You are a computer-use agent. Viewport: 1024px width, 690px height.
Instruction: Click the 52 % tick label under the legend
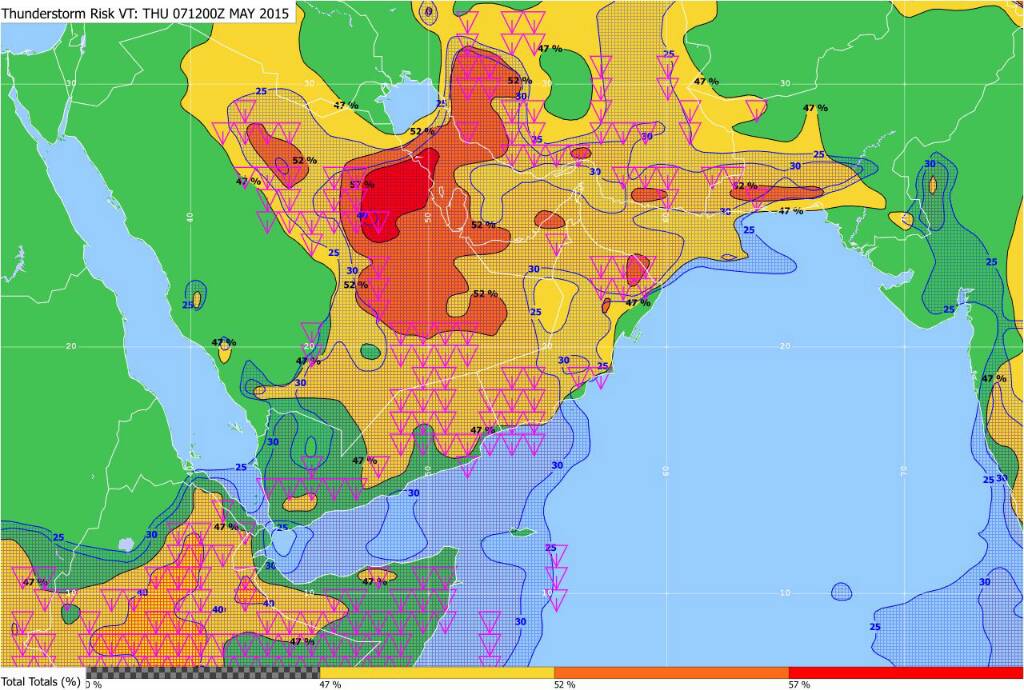pos(564,684)
